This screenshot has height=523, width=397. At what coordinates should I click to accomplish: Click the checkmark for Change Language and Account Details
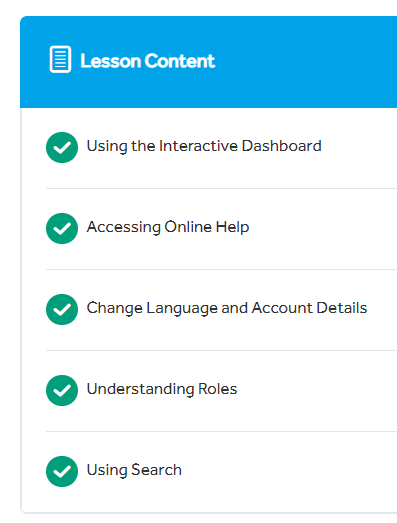click(62, 310)
